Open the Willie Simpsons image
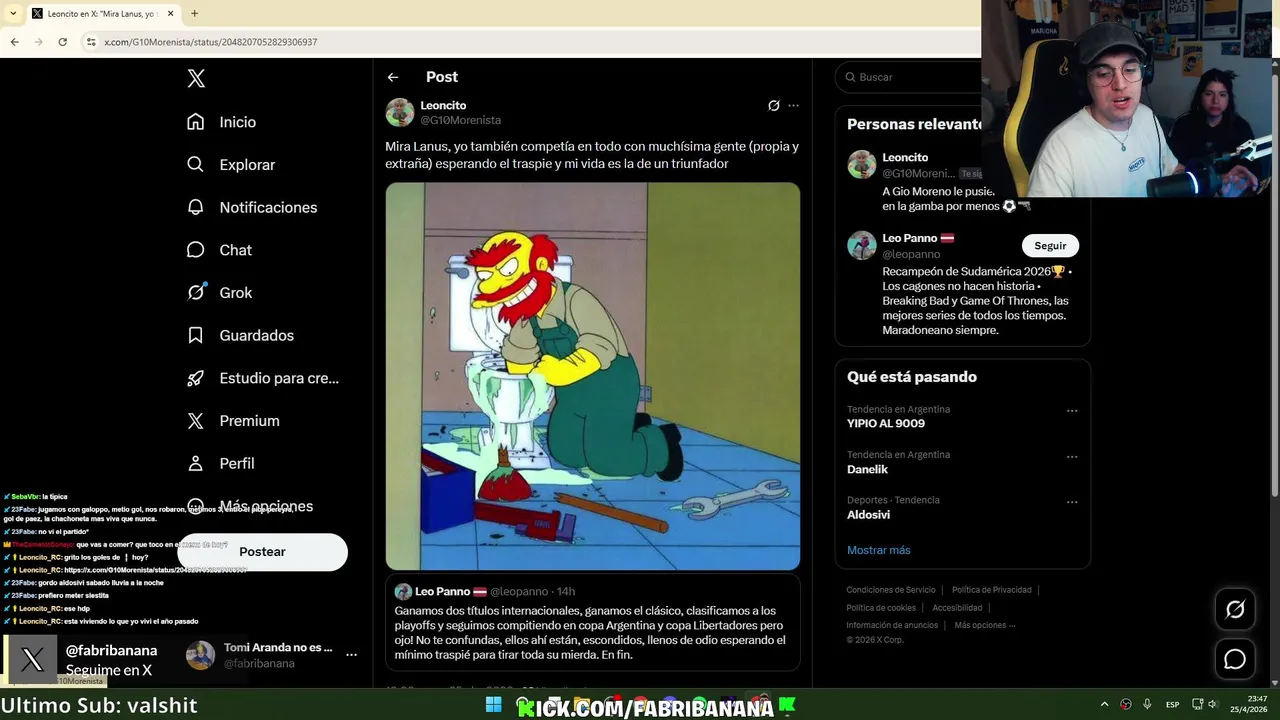This screenshot has width=1280, height=720. (x=593, y=376)
